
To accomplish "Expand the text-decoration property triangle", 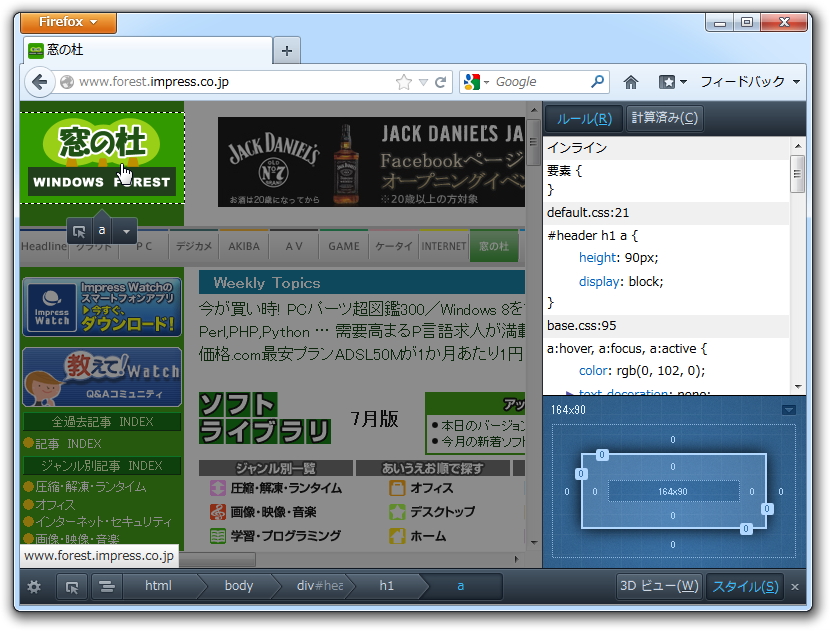I will click(x=570, y=393).
